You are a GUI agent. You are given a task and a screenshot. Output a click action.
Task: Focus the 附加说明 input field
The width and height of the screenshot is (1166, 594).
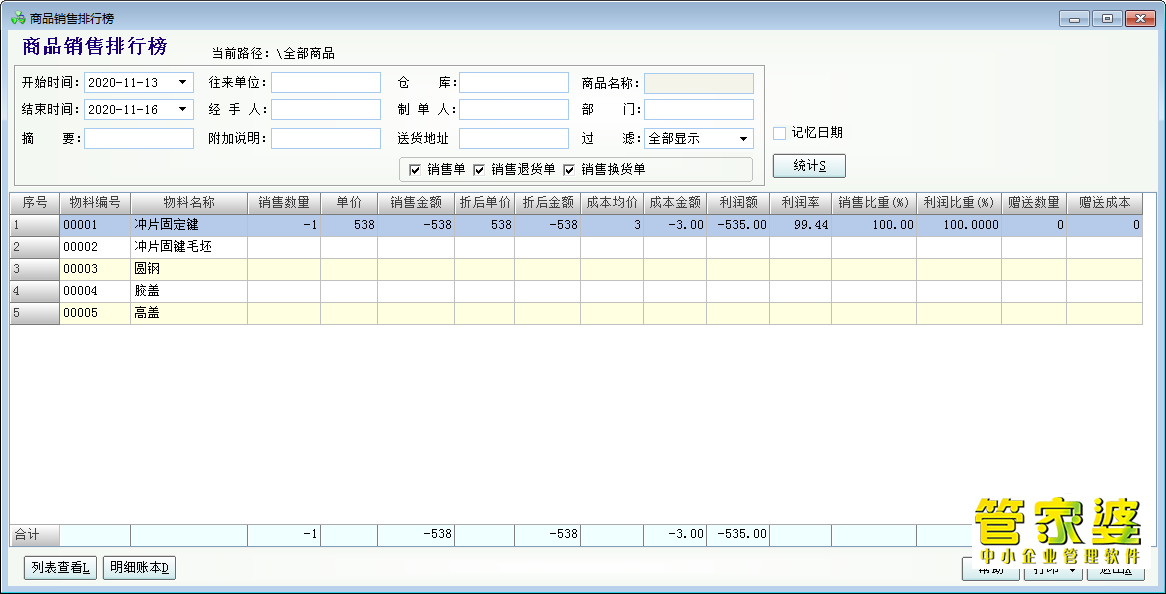pos(326,138)
